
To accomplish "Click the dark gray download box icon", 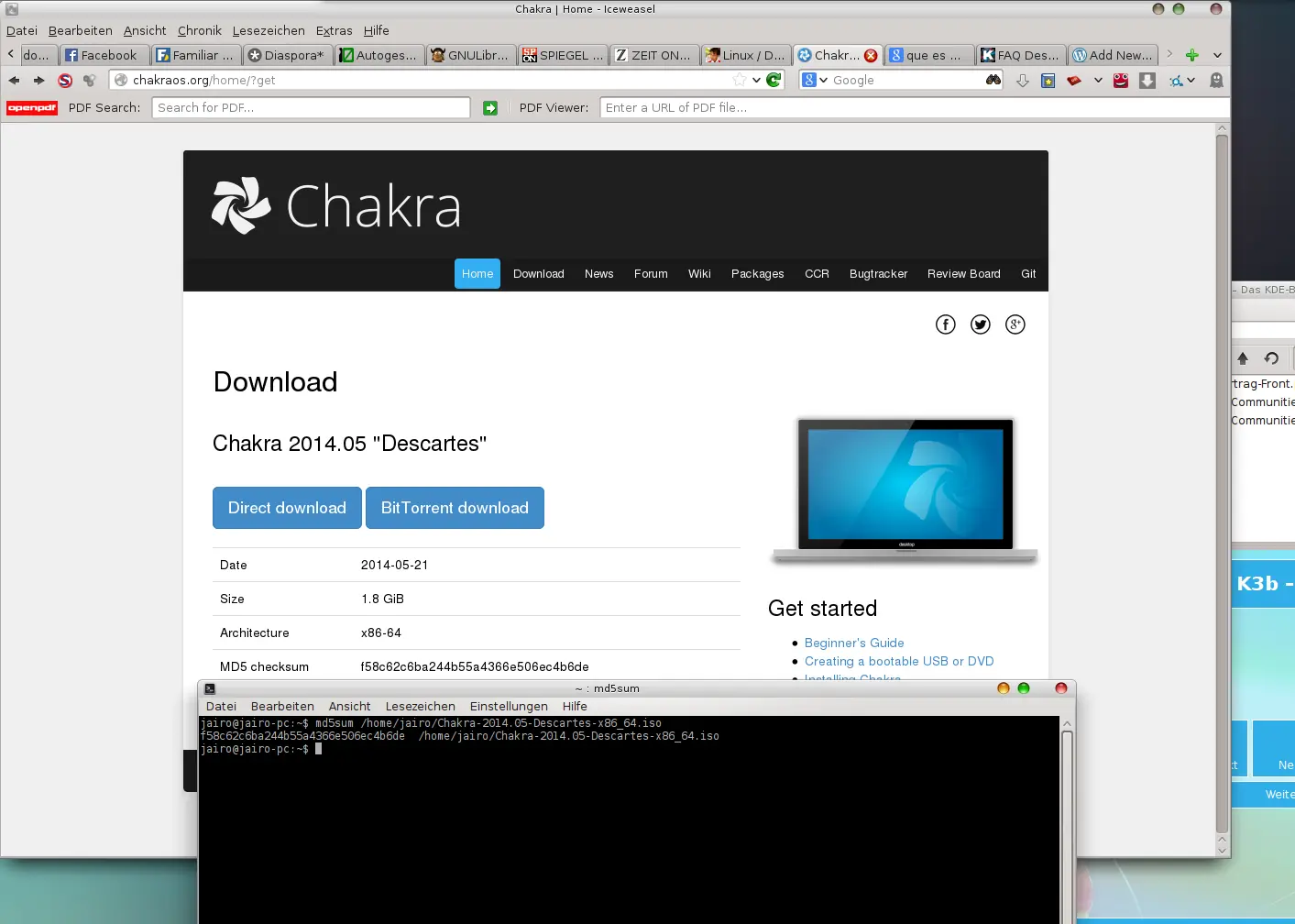I will [x=1147, y=81].
